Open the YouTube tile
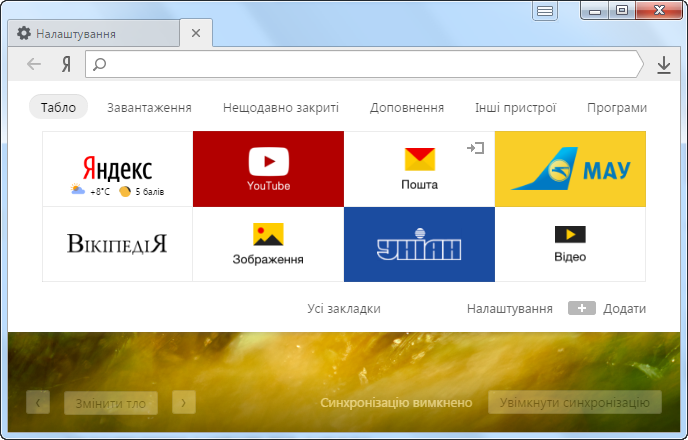This screenshot has height=440, width=688. pos(269,169)
